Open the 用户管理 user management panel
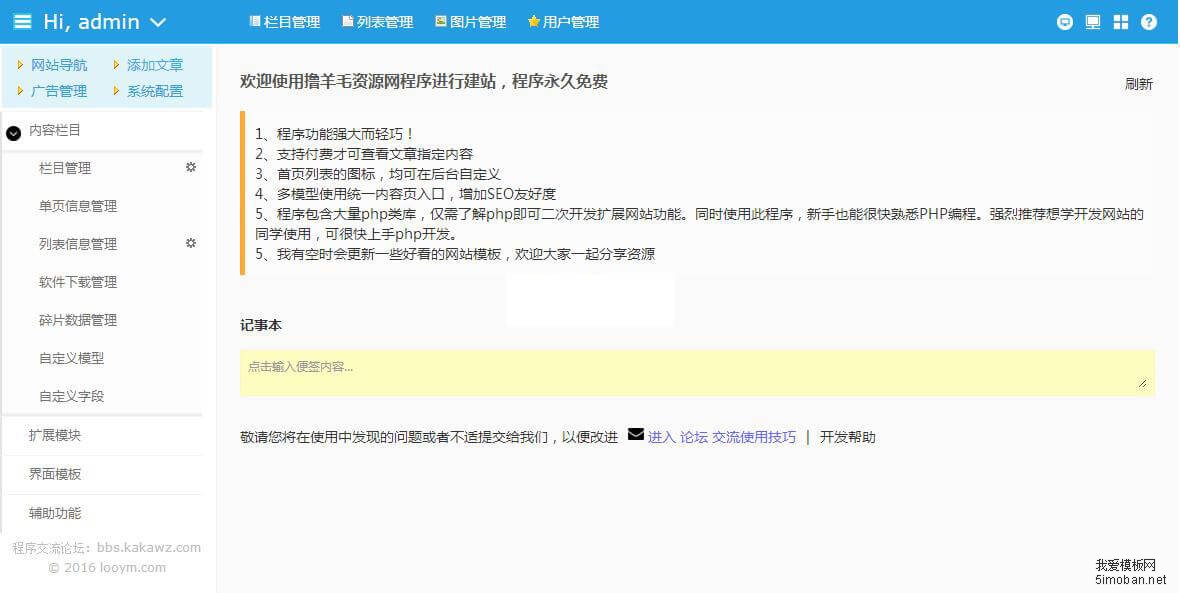 pyautogui.click(x=563, y=21)
